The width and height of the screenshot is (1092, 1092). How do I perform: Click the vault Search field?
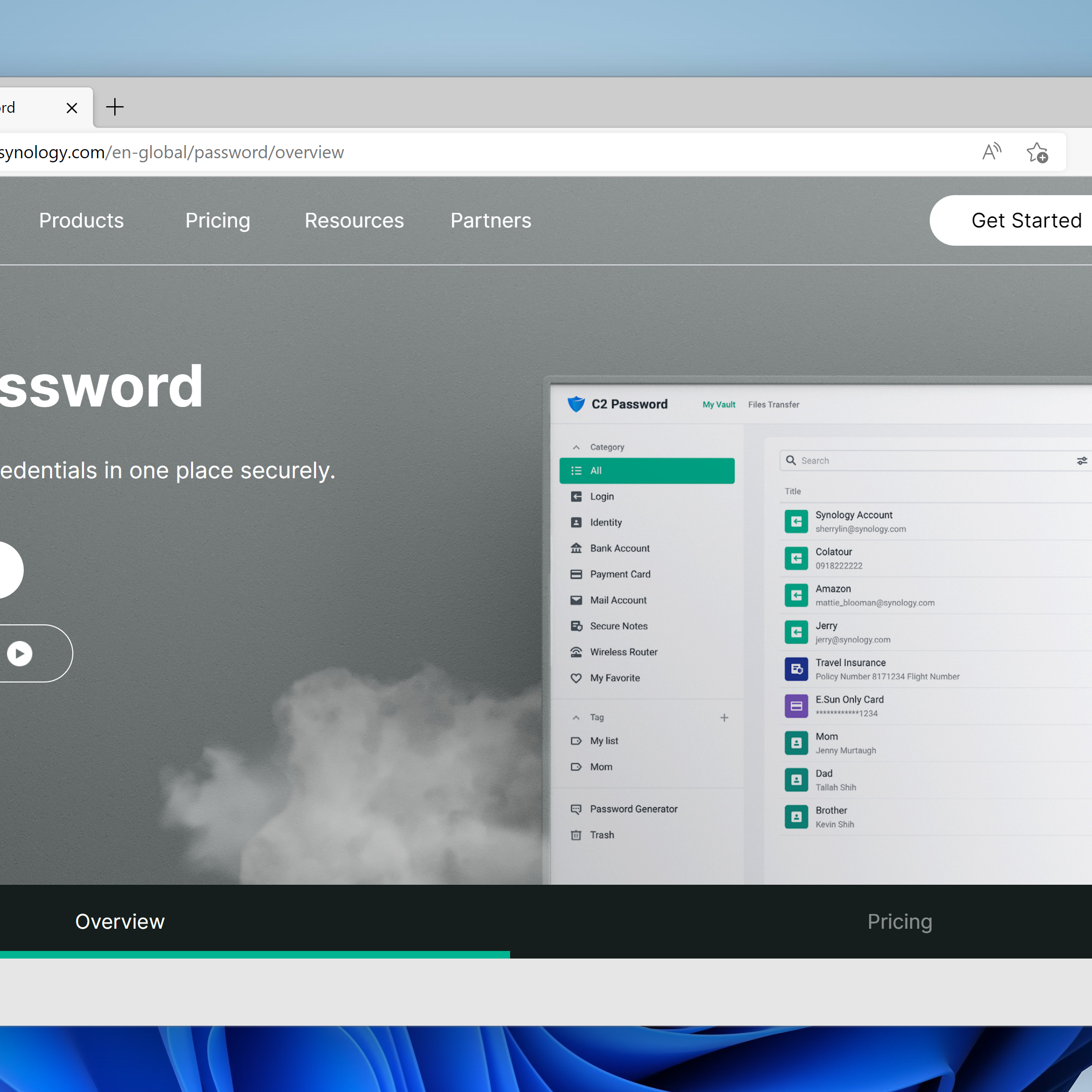tap(935, 461)
